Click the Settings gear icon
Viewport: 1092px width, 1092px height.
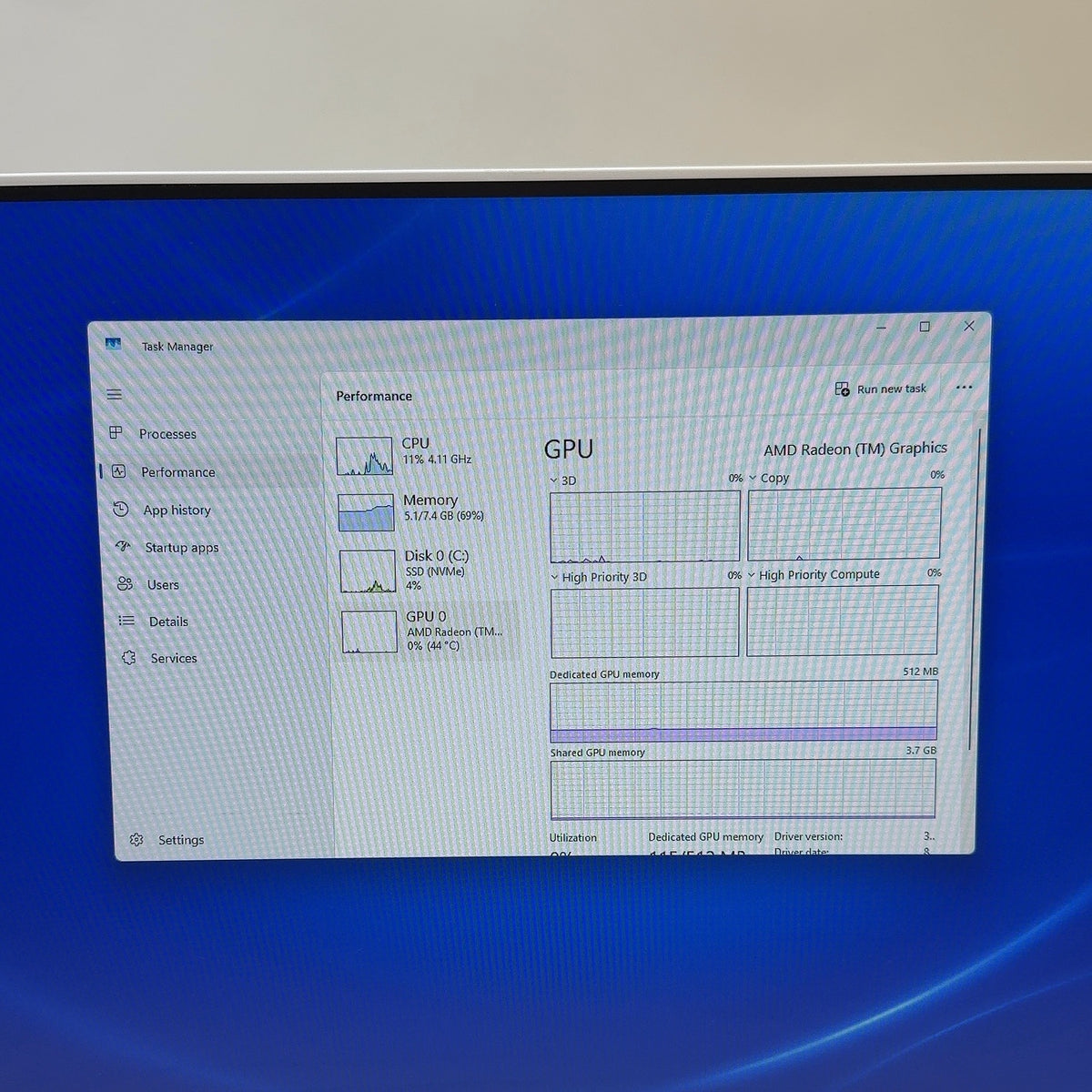(136, 839)
